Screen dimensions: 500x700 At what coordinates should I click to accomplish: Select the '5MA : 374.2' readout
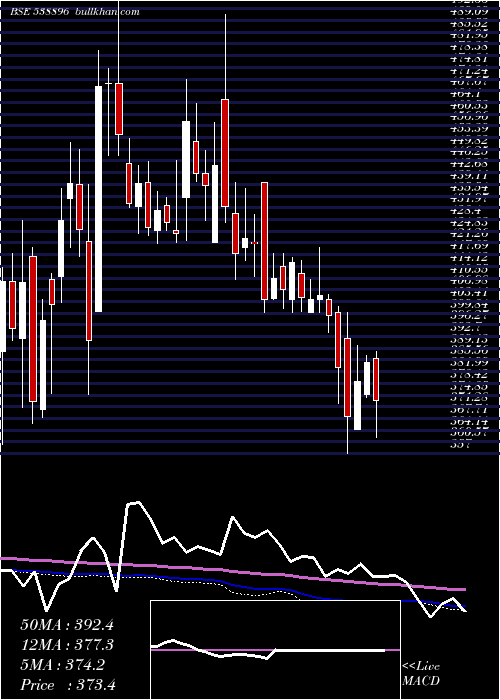click(63, 665)
